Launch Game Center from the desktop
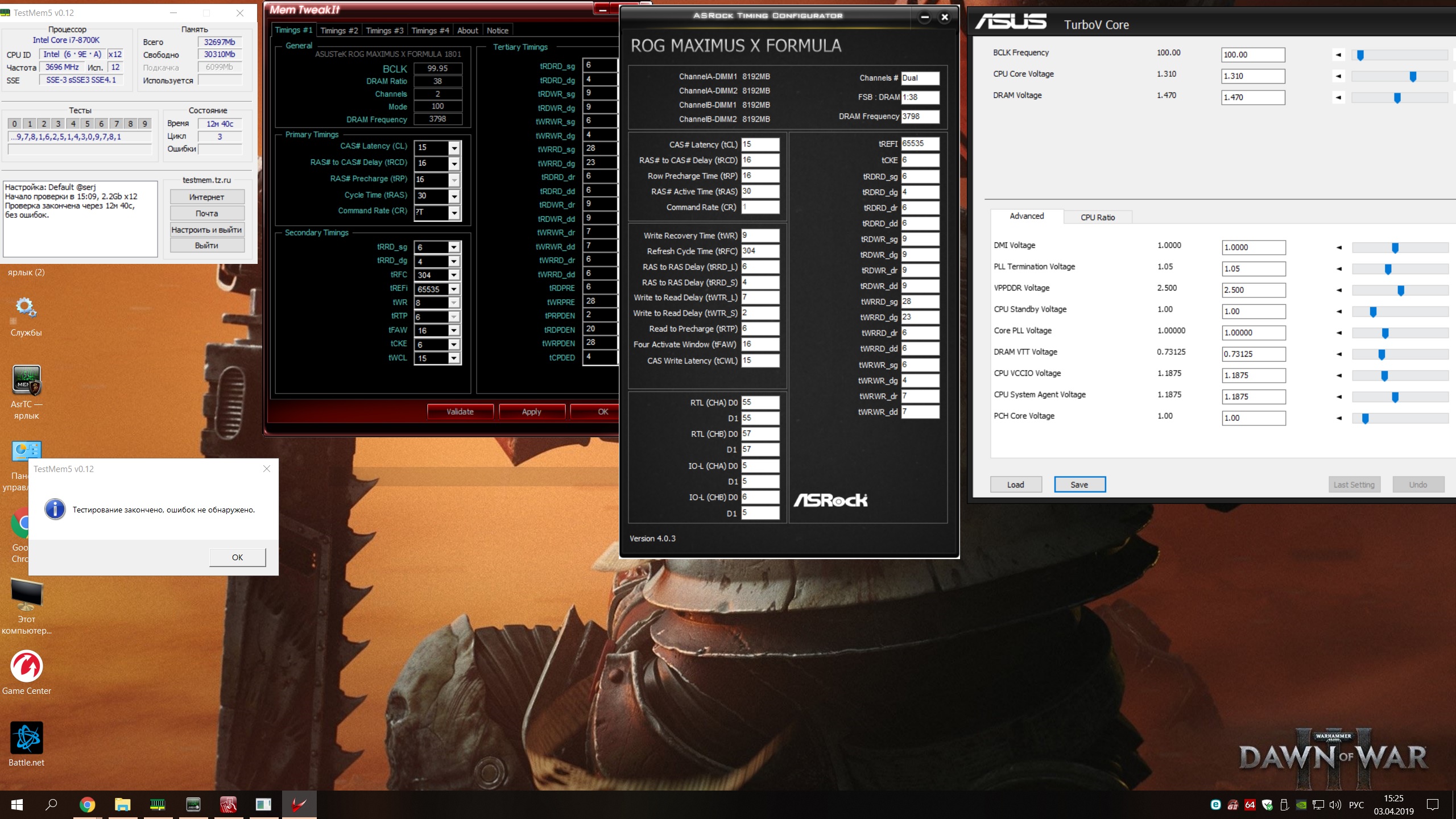The height and width of the screenshot is (819, 1456). pos(26,666)
